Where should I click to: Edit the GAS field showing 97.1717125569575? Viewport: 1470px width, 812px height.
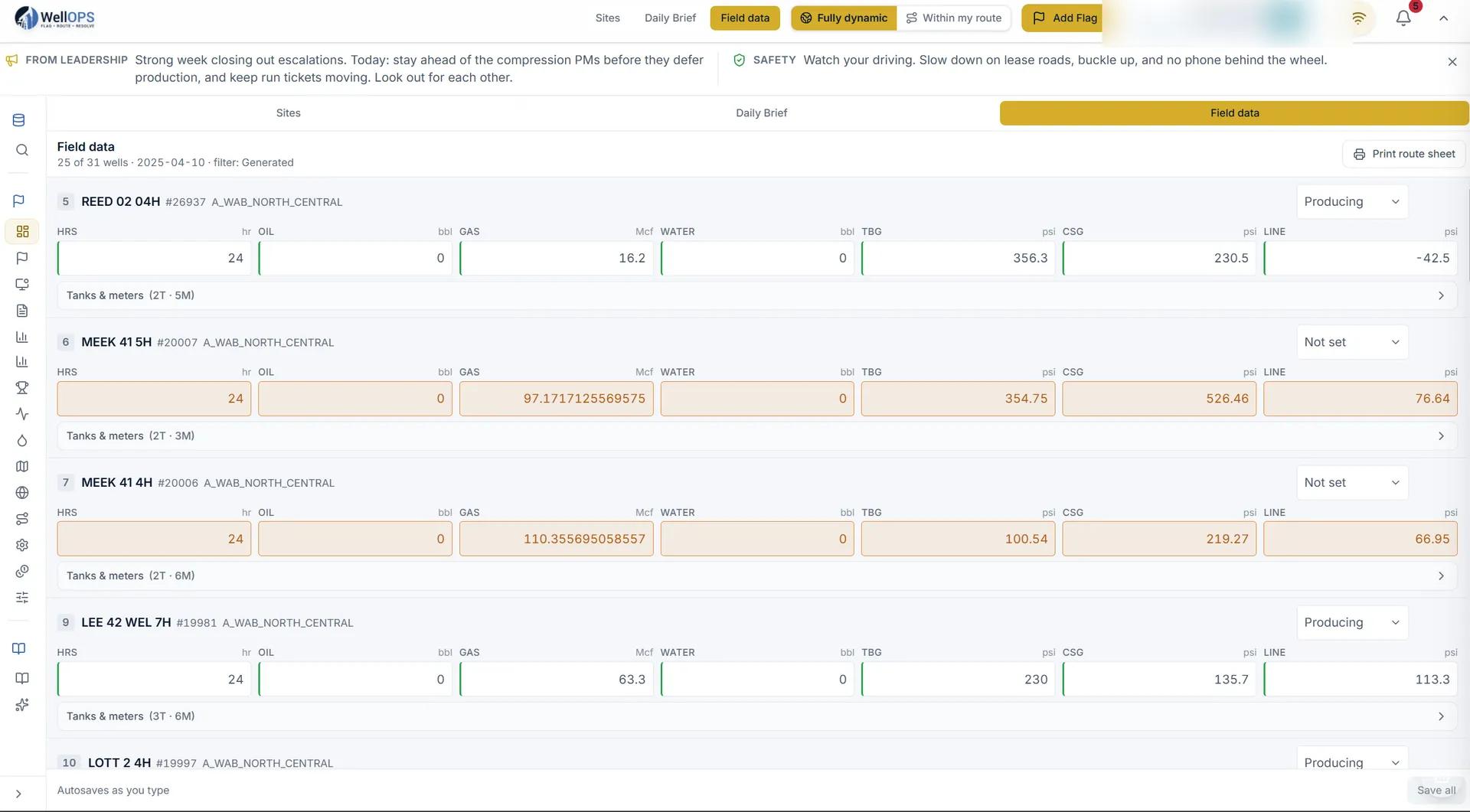[x=556, y=399]
